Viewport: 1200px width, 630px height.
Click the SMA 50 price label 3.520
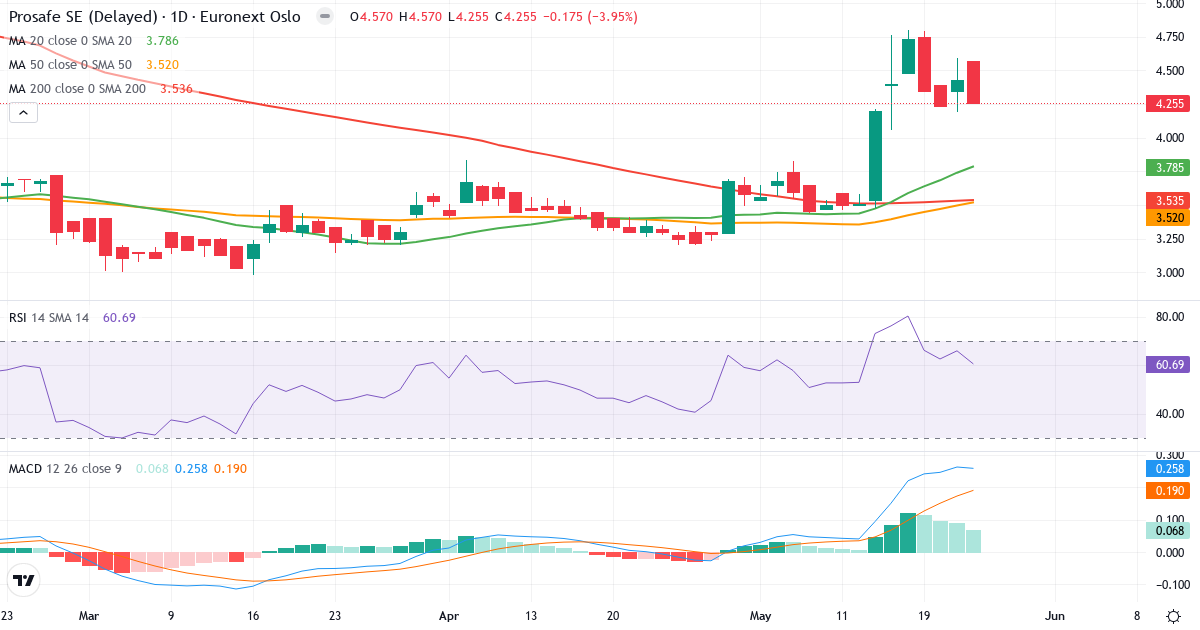coord(1169,217)
